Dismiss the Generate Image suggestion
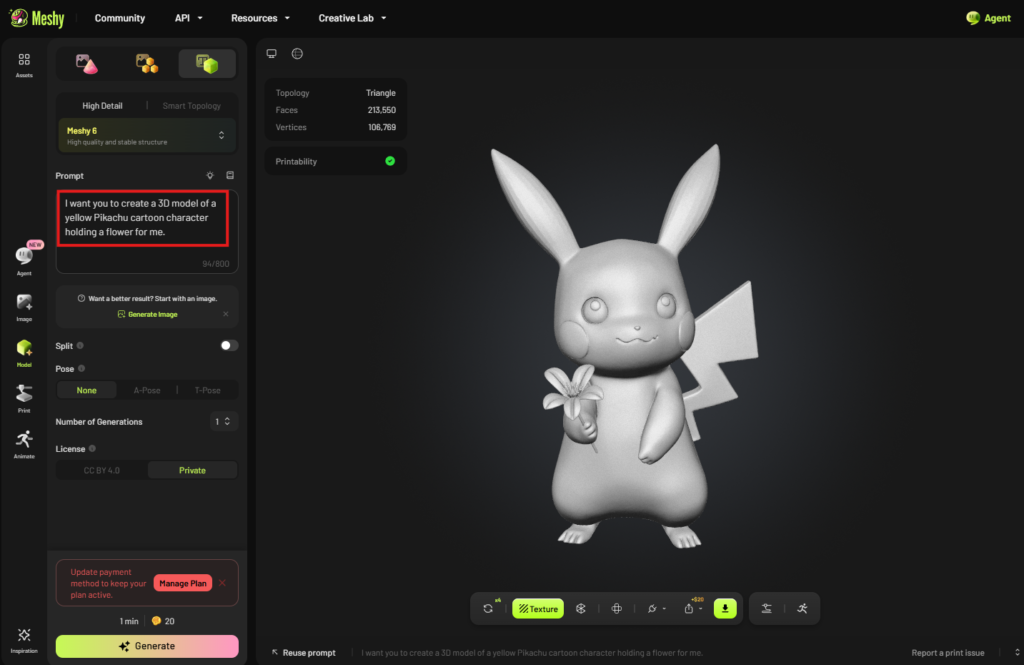Viewport: 1024px width, 665px height. point(226,314)
